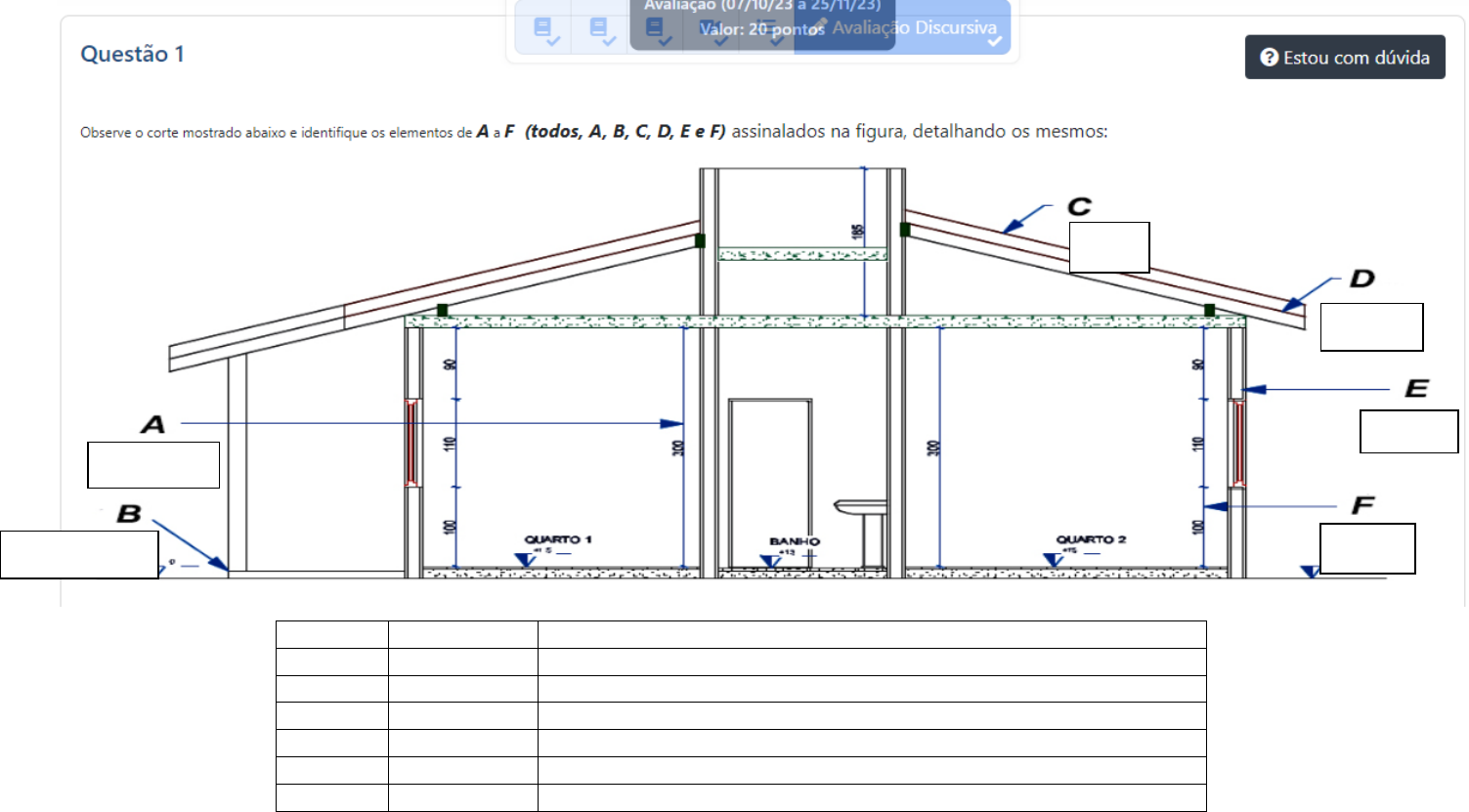Screen dimensions: 1469x812
Task: Switch to the Avaliação Discursiva tab
Action: point(913,27)
